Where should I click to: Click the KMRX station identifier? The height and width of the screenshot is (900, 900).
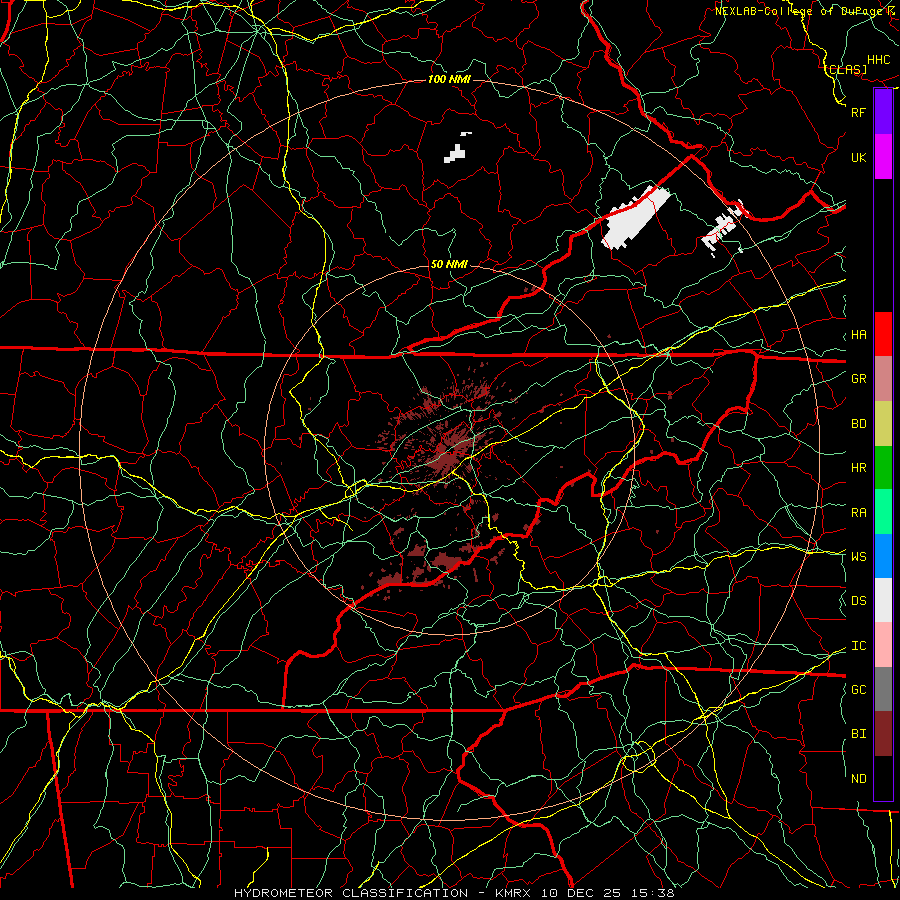(512, 893)
